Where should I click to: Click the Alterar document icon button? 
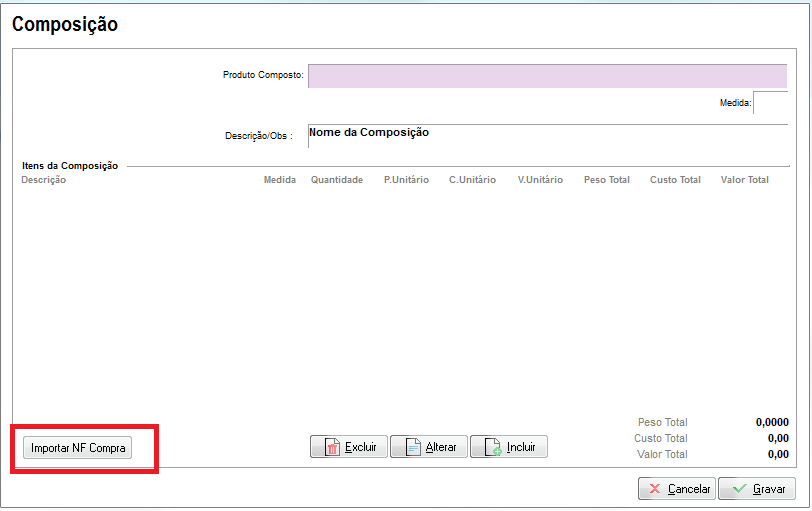(429, 447)
